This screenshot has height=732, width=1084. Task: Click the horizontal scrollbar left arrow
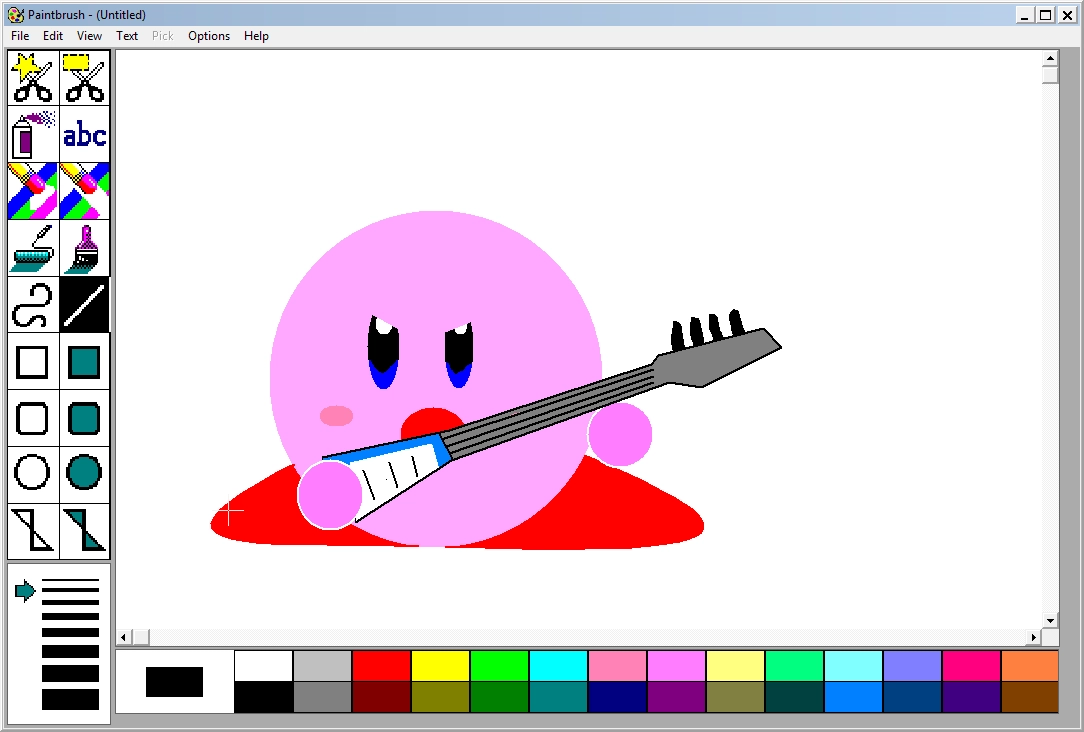click(124, 637)
